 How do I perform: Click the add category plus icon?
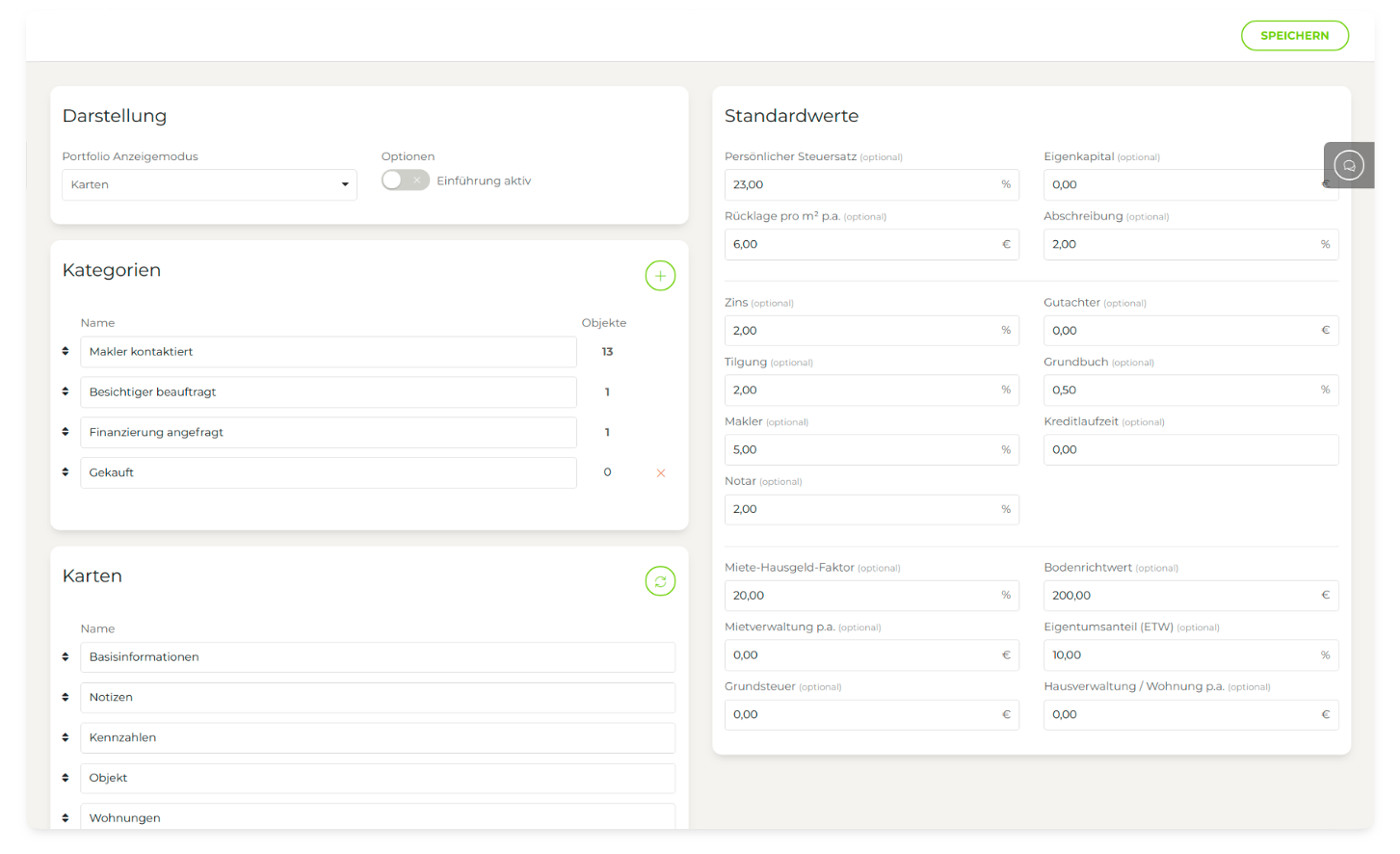660,275
